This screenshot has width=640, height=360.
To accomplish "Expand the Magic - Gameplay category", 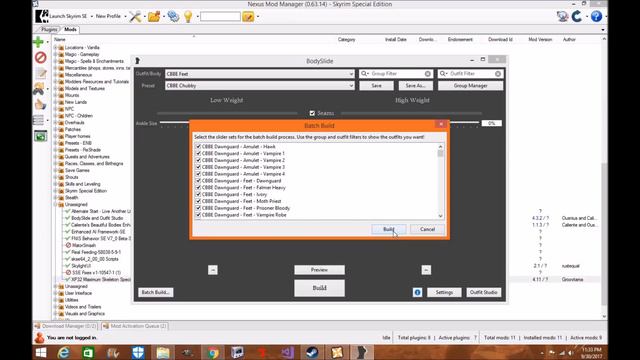I will point(56,54).
